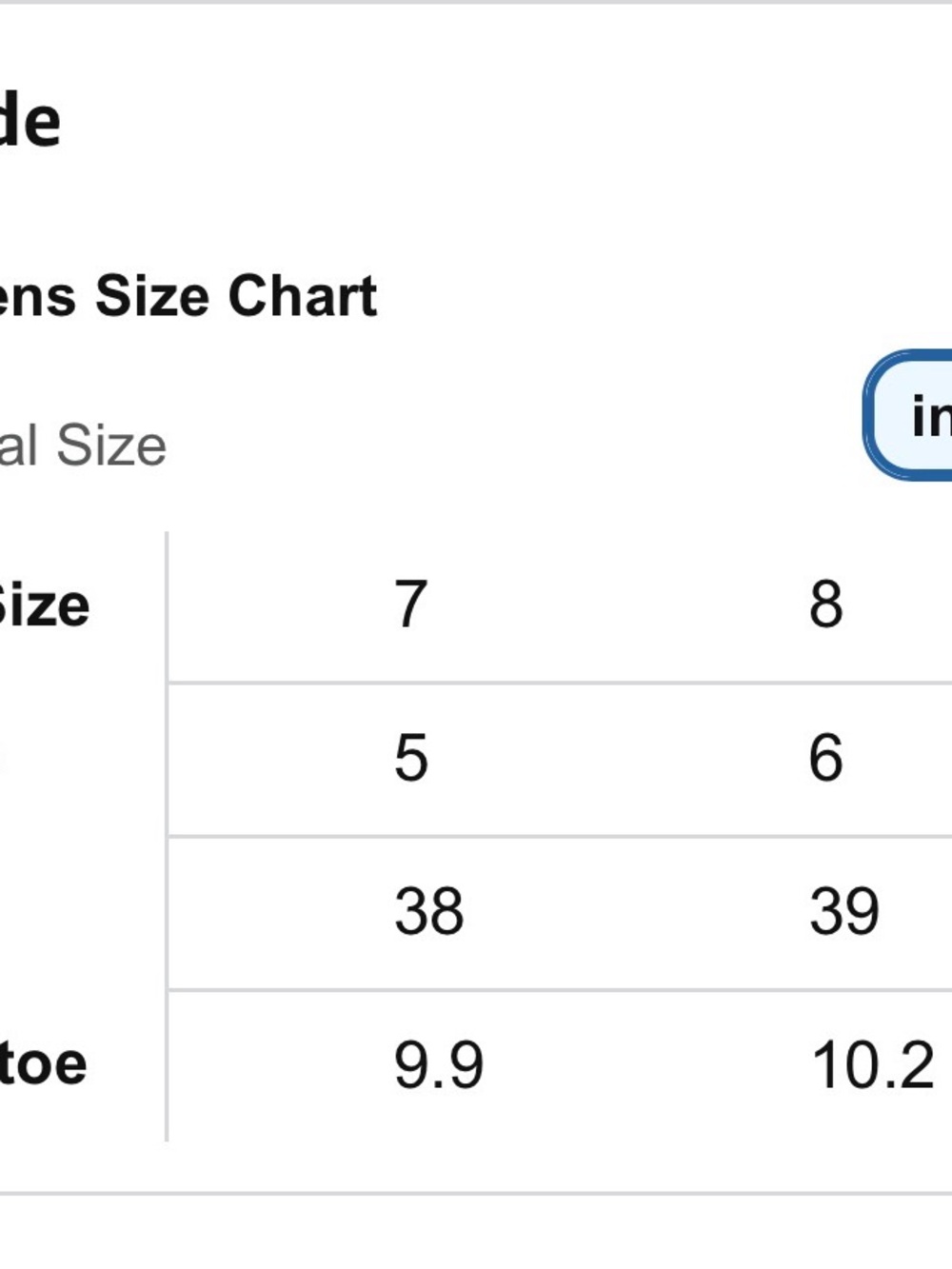Select the inches unit toggle button

[908, 415]
